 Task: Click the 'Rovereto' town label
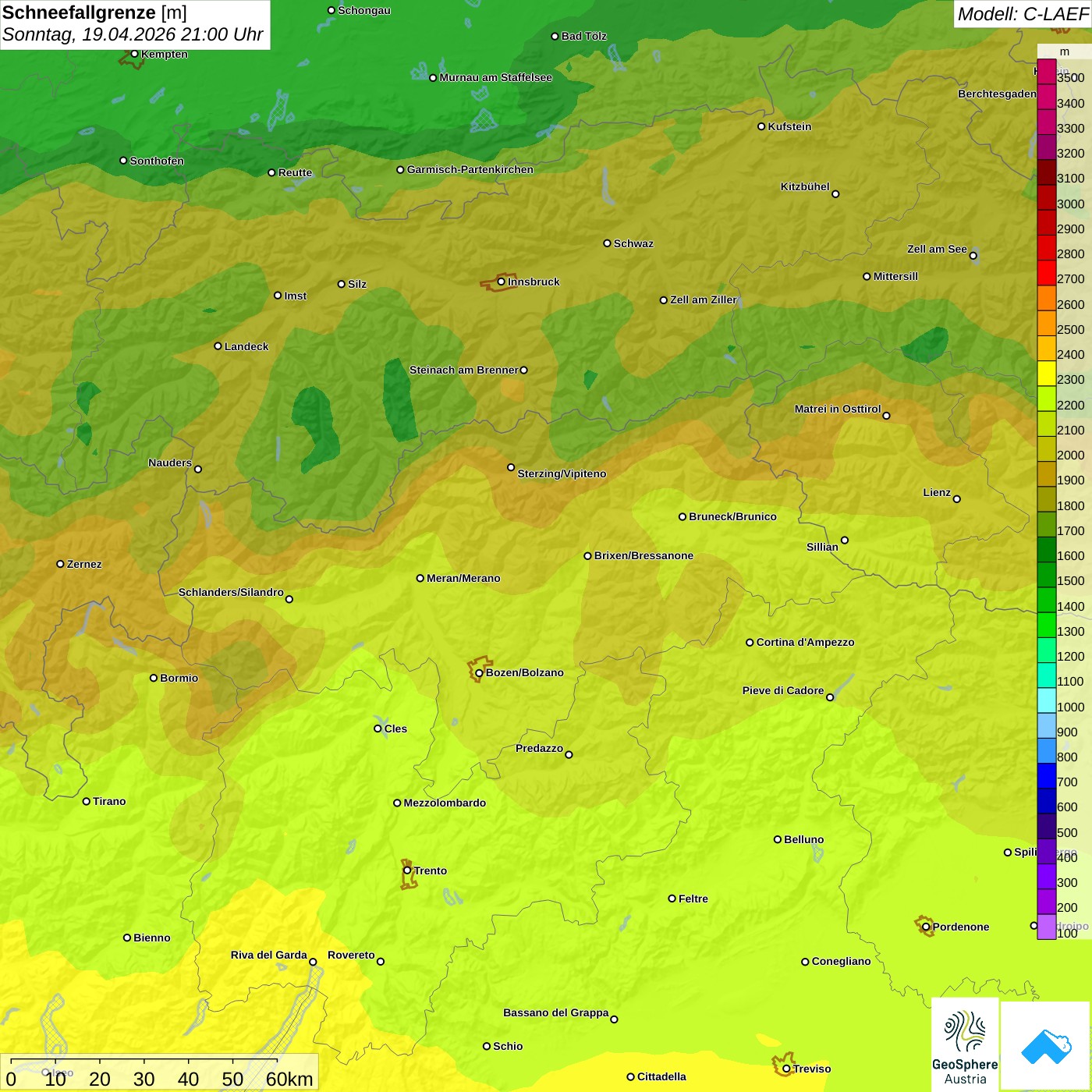[351, 955]
